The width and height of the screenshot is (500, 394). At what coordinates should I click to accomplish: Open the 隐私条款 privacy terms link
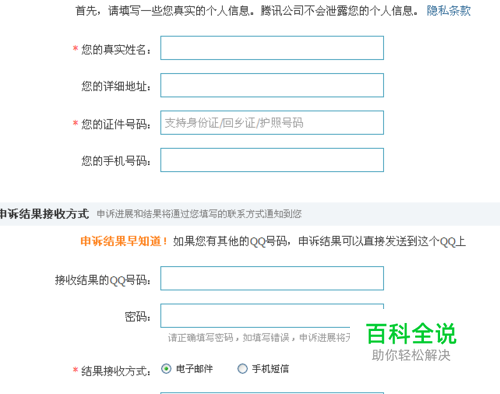tap(449, 11)
